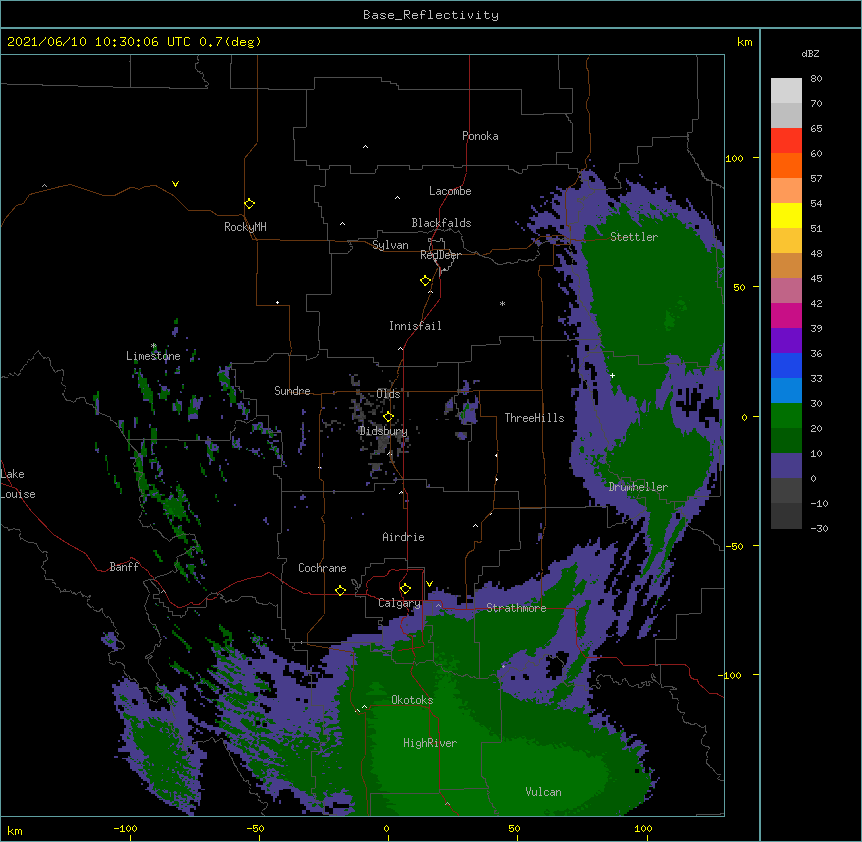Click the km unit label at bottom left
This screenshot has height=842, width=862.
(14, 831)
